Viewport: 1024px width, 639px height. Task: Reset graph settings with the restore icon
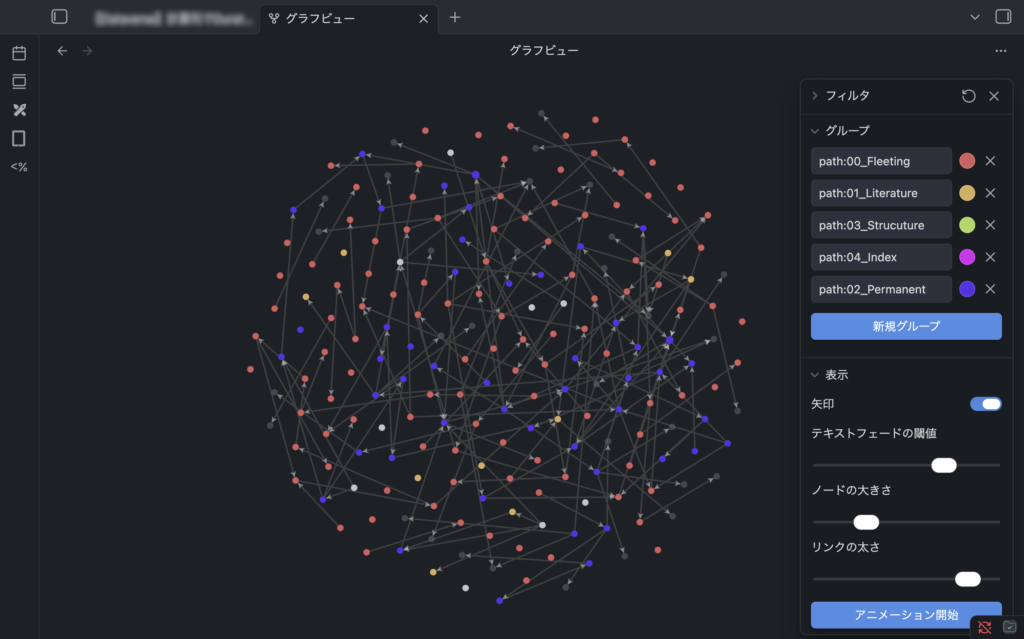point(968,96)
